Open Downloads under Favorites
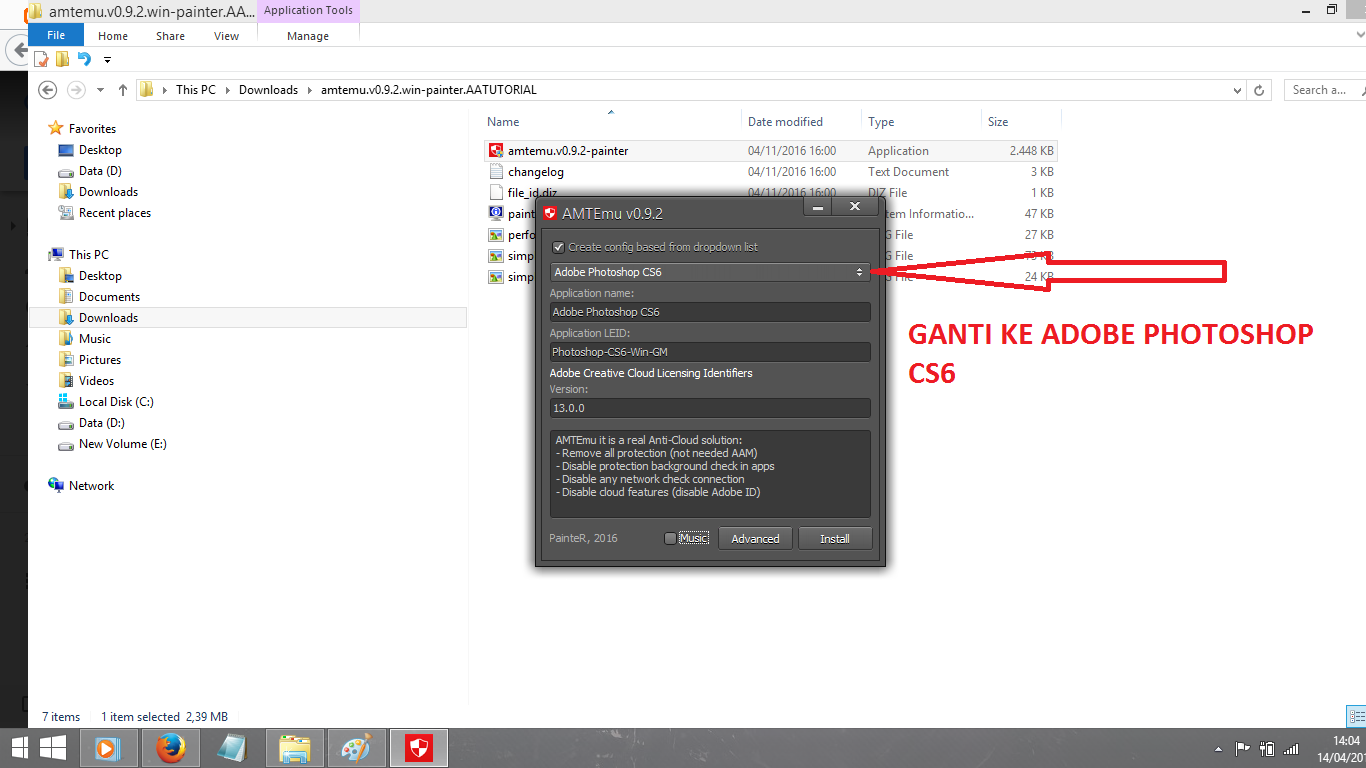The image size is (1366, 768). click(x=108, y=192)
